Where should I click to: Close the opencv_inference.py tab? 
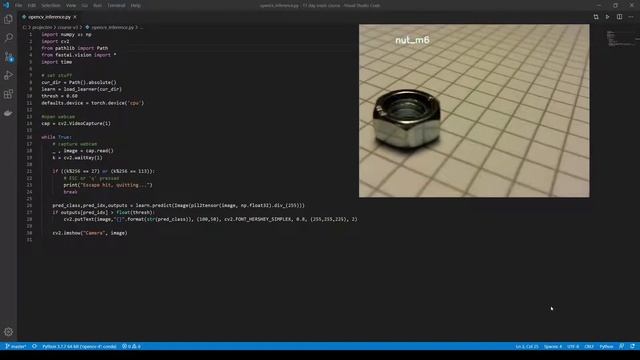[x=75, y=17]
